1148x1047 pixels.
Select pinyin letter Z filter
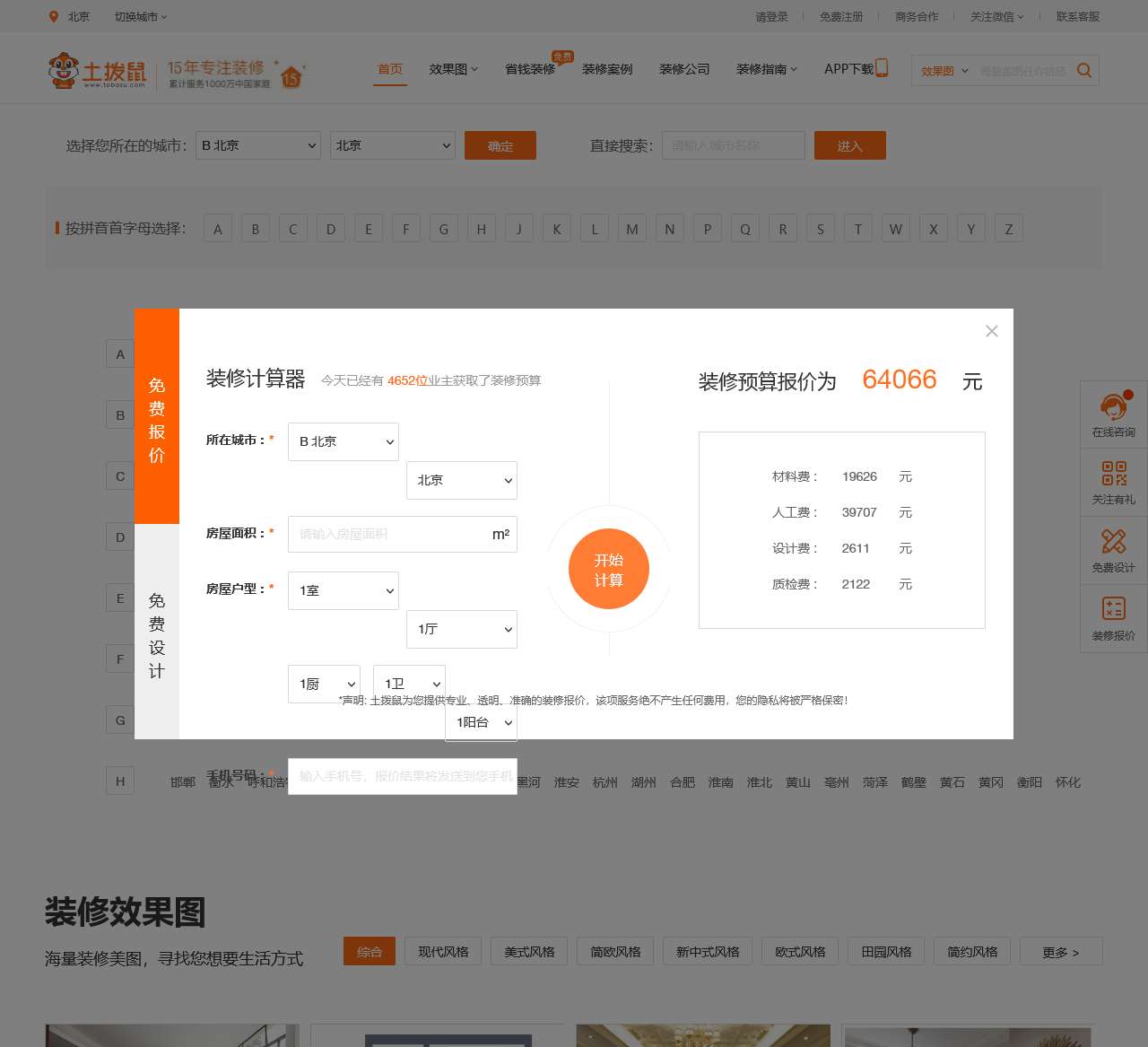(x=1009, y=229)
